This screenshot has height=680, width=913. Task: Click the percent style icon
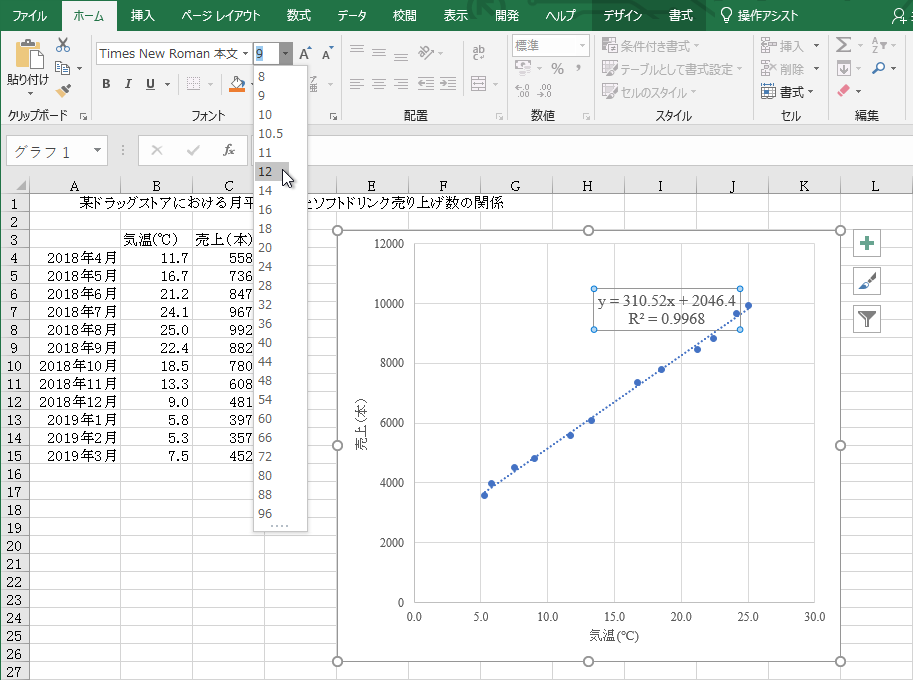(x=557, y=69)
